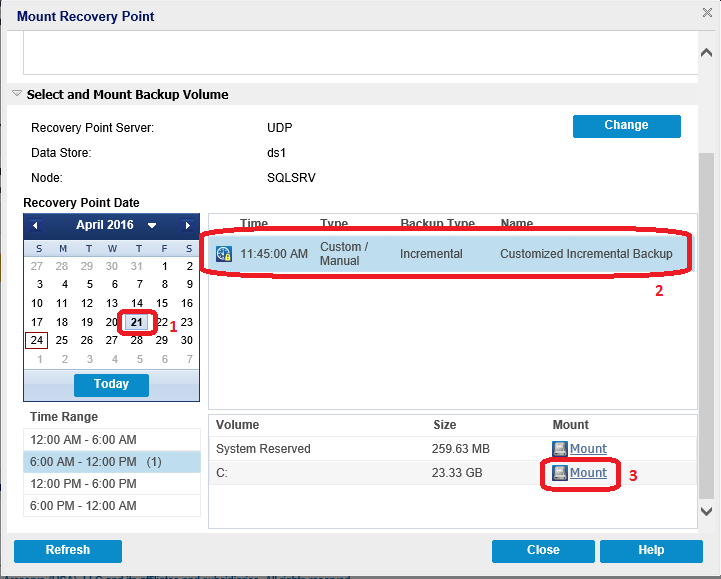The height and width of the screenshot is (579, 721).
Task: Click the Volume column header
Action: click(x=238, y=424)
